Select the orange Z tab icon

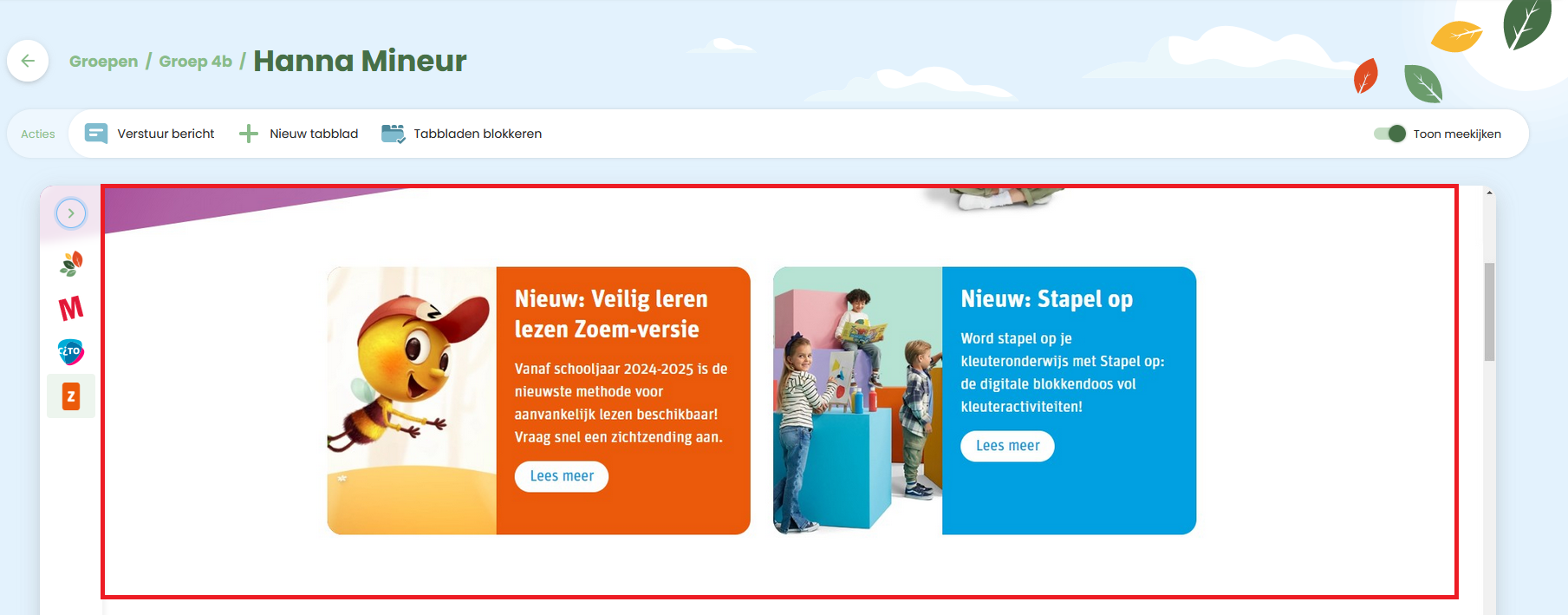coord(71,396)
